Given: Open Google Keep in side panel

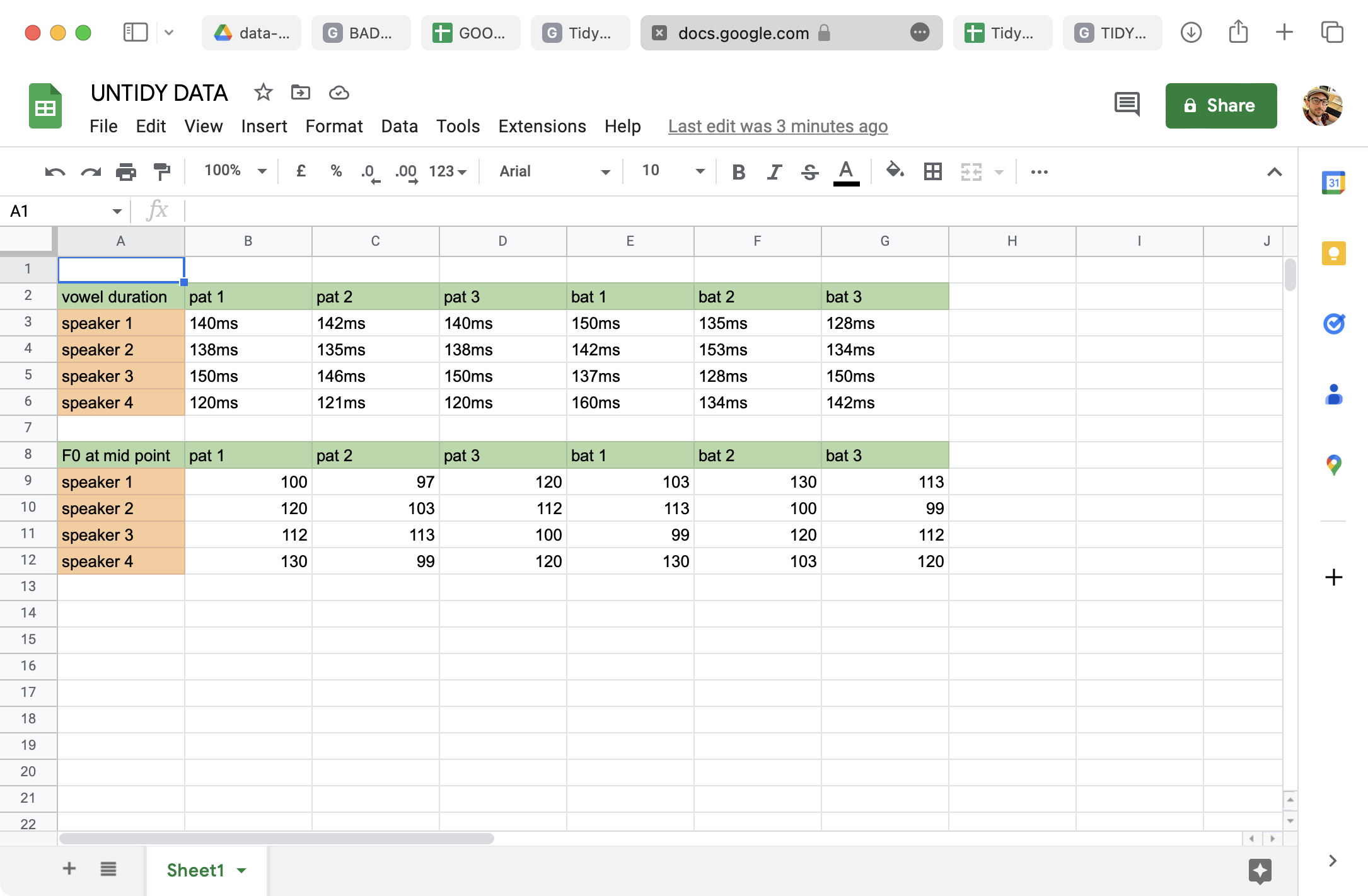Looking at the screenshot, I should pyautogui.click(x=1333, y=254).
